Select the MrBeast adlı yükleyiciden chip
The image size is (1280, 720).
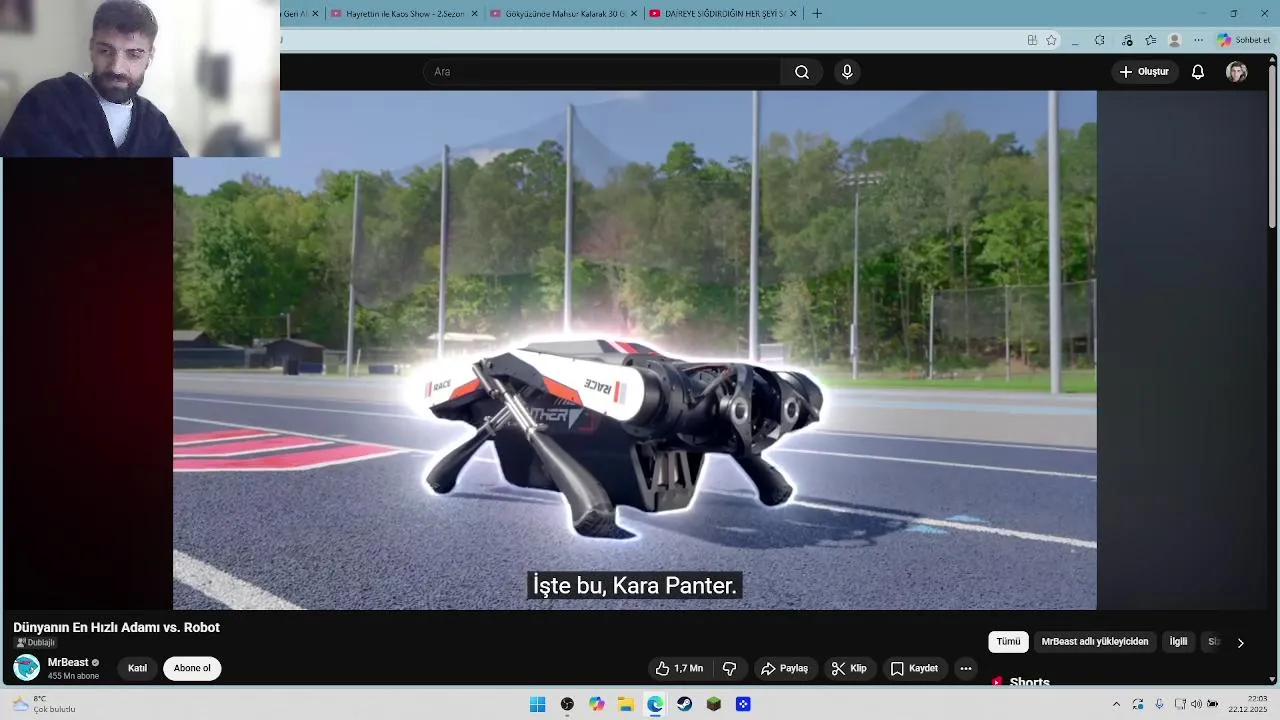pos(1095,642)
